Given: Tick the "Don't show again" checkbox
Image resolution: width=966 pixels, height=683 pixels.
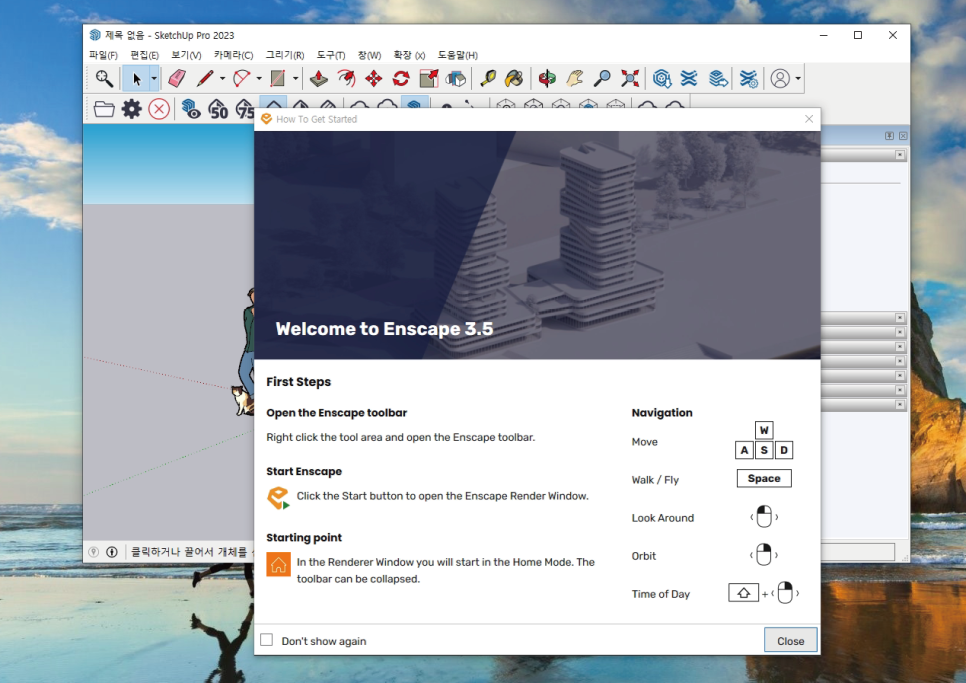Looking at the screenshot, I should (x=266, y=640).
